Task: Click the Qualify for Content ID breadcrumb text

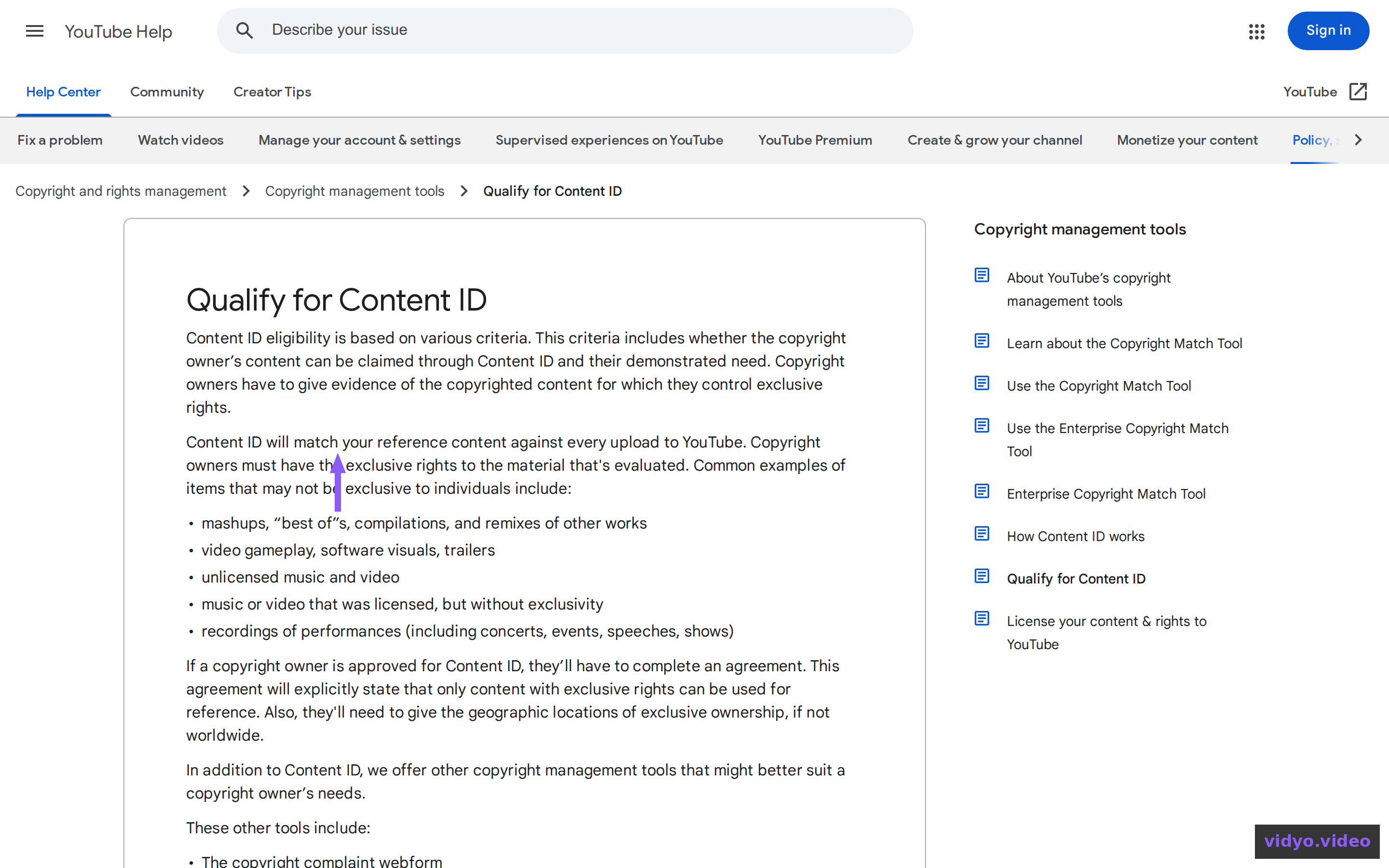Action: point(552,191)
